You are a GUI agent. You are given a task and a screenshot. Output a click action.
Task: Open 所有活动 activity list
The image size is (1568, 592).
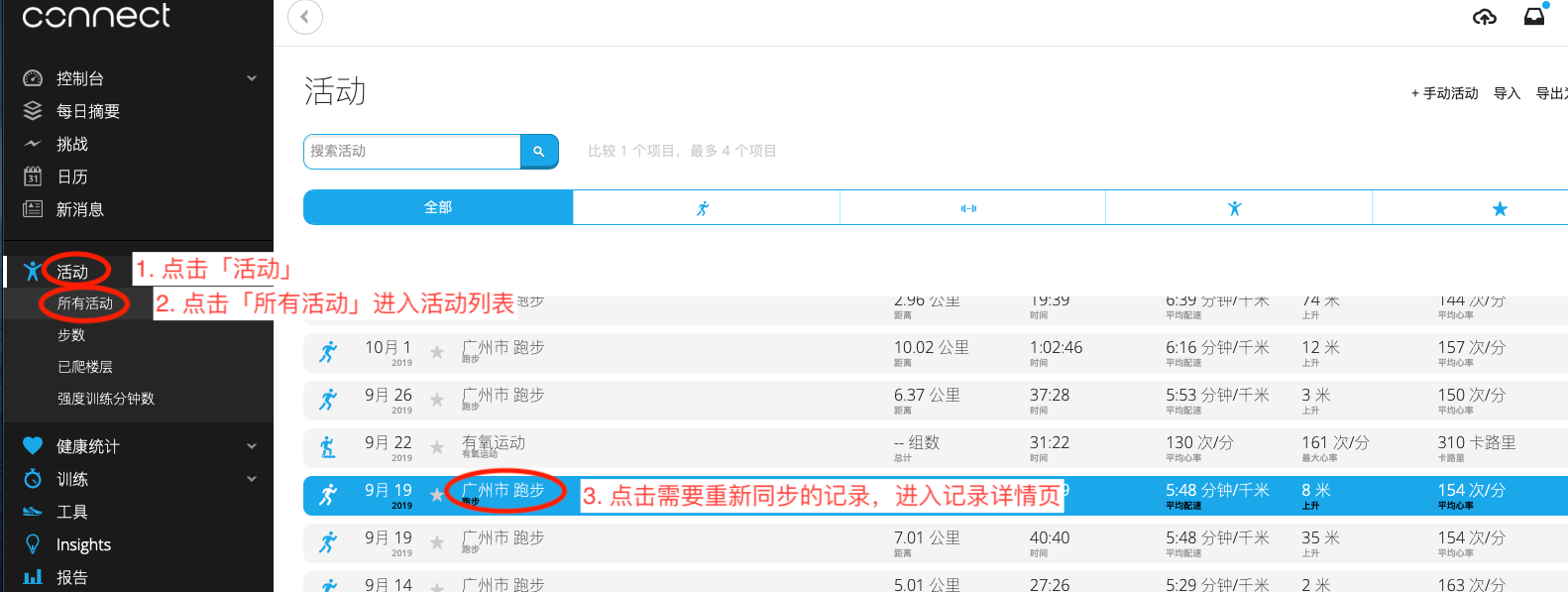(85, 303)
